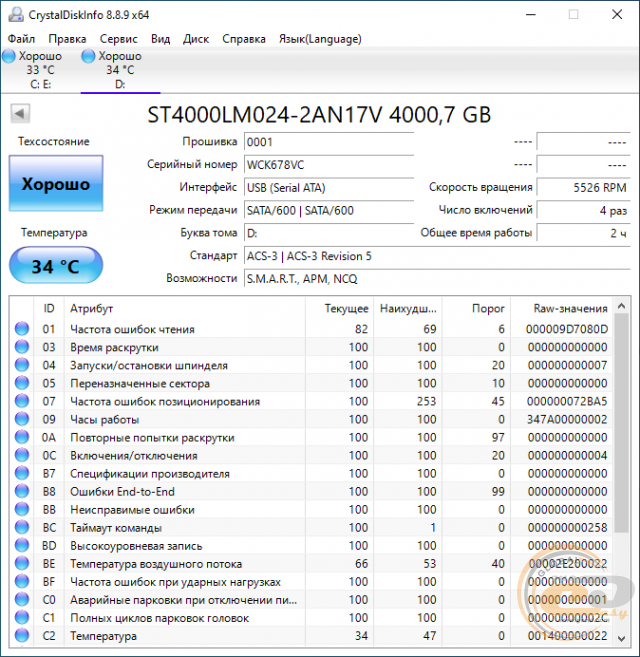The height and width of the screenshot is (657, 640).
Task: Select the D: disk tab at 34 °C
Action: (120, 70)
